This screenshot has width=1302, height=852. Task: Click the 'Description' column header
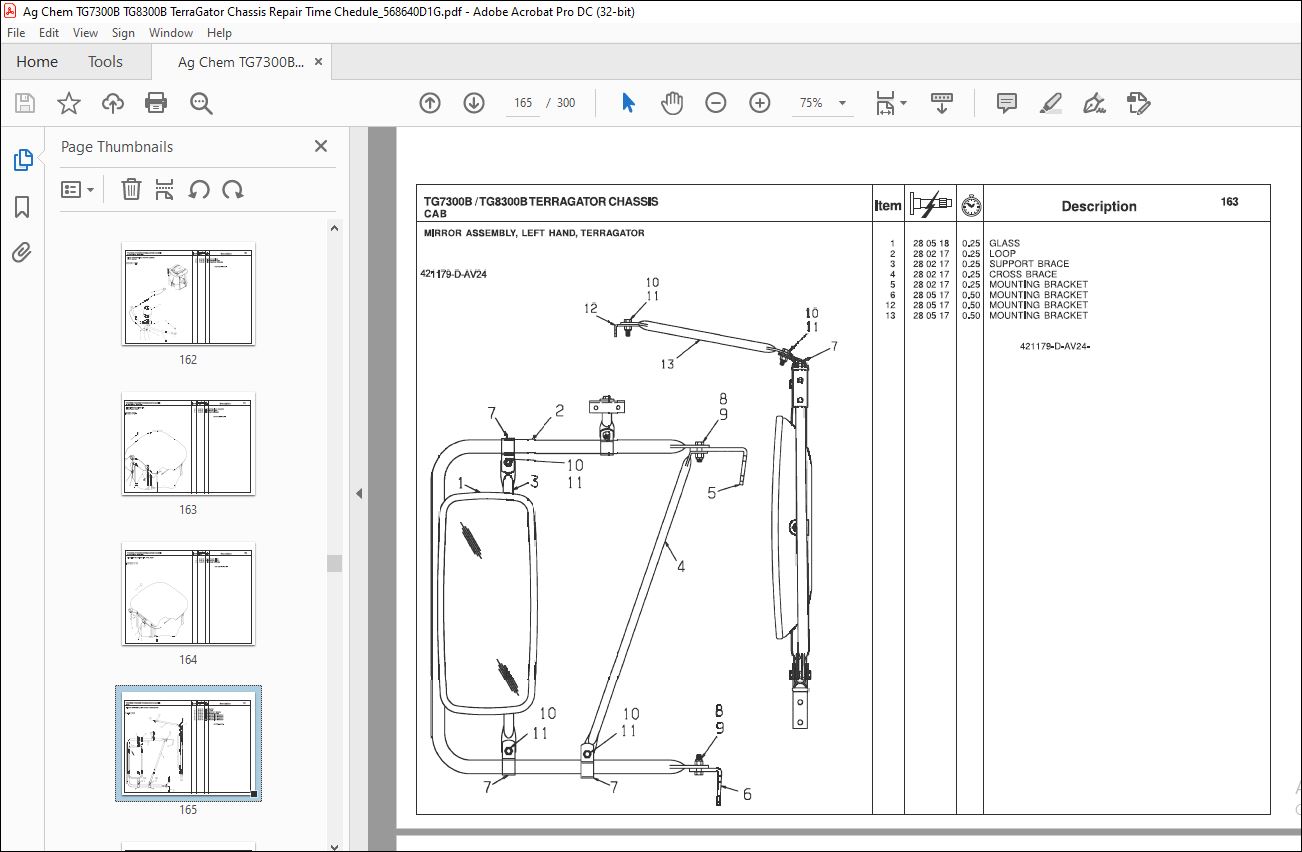1099,206
